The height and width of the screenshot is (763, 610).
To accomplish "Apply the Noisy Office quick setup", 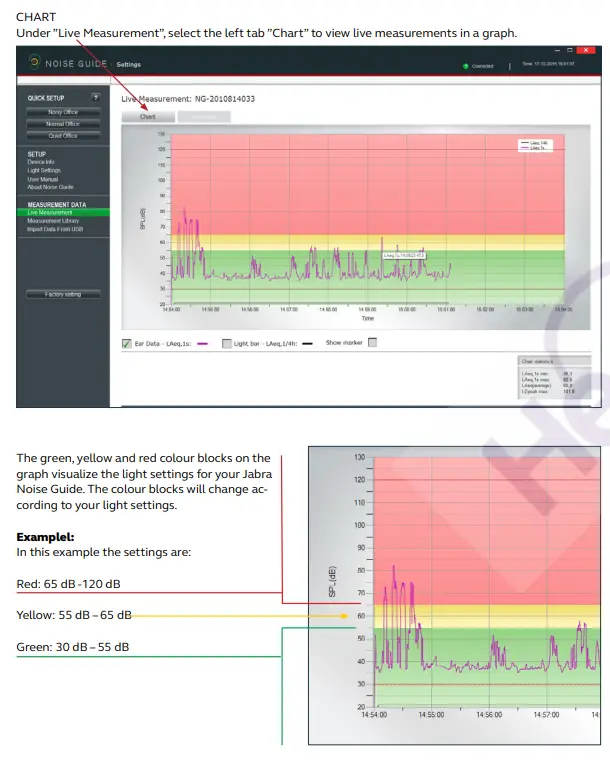I will [x=63, y=112].
